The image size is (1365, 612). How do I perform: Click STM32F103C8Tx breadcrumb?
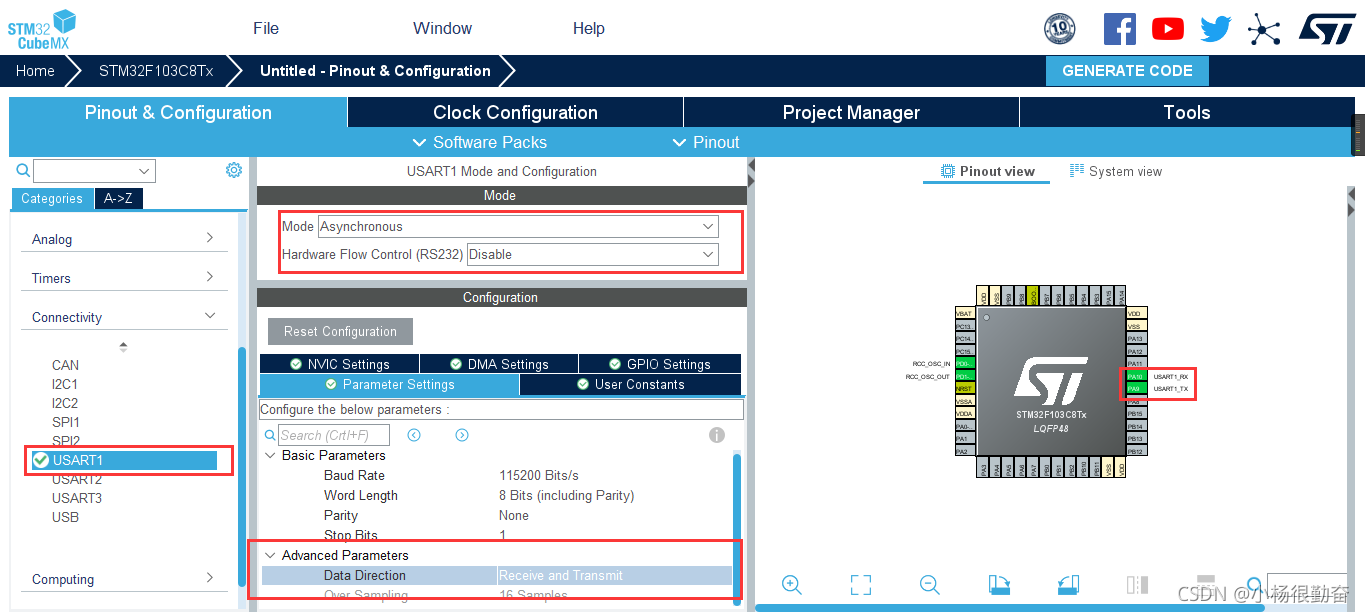[x=155, y=71]
